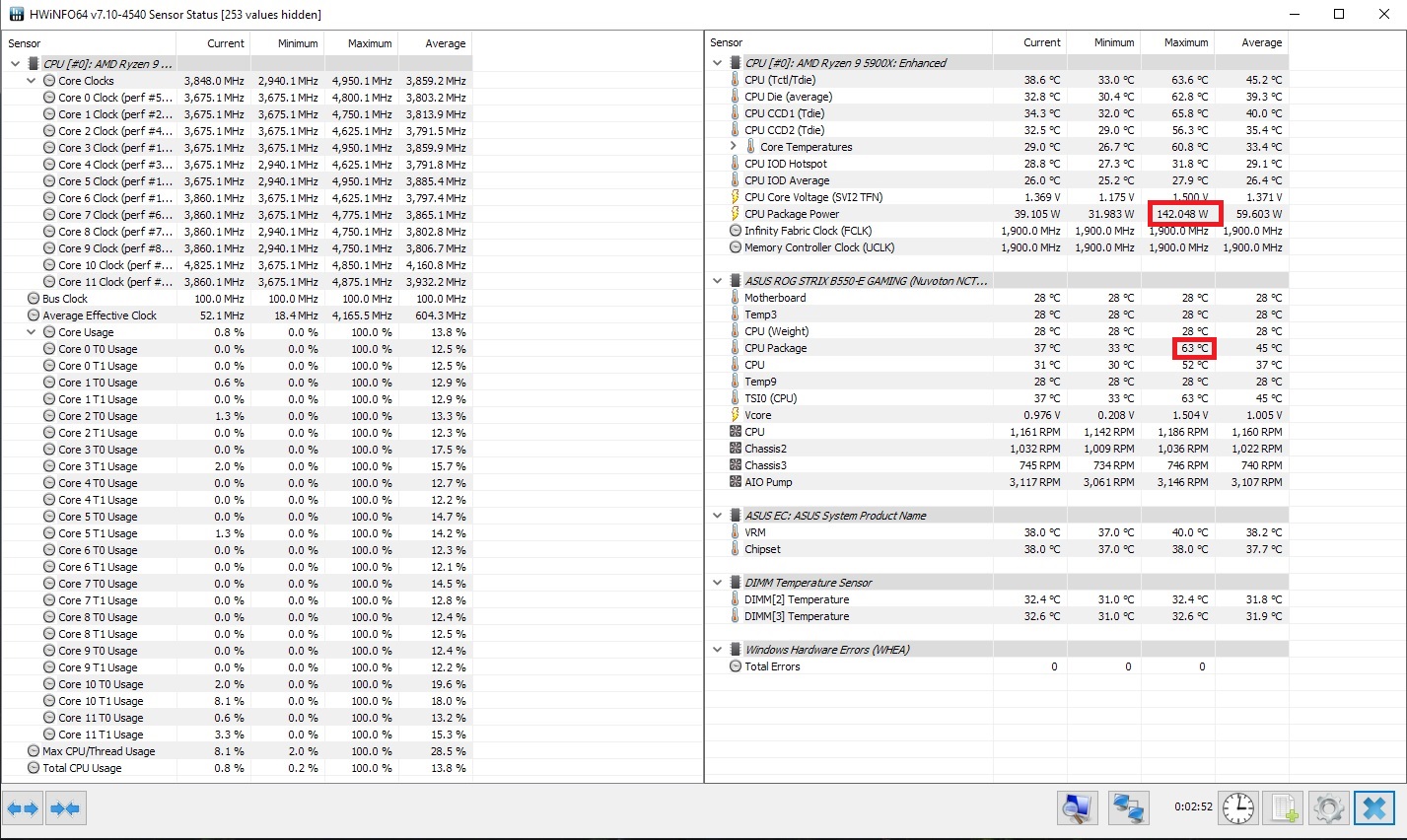
Task: Collapse the DIMM Temperature Sensor group
Action: pyautogui.click(x=717, y=583)
